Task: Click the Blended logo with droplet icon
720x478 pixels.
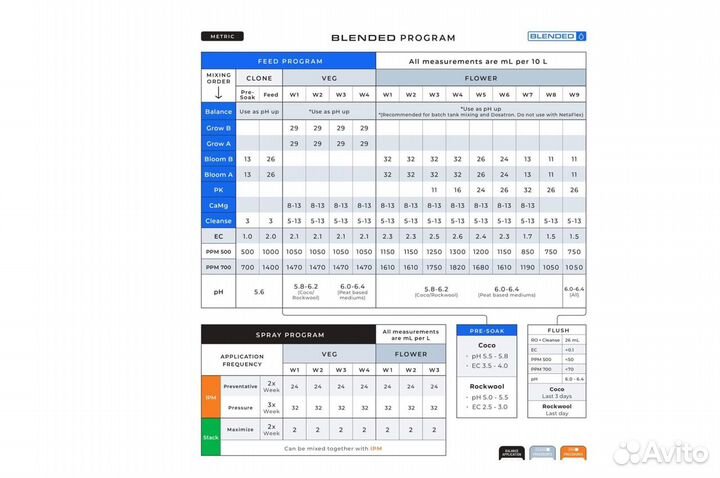Action: [557, 36]
